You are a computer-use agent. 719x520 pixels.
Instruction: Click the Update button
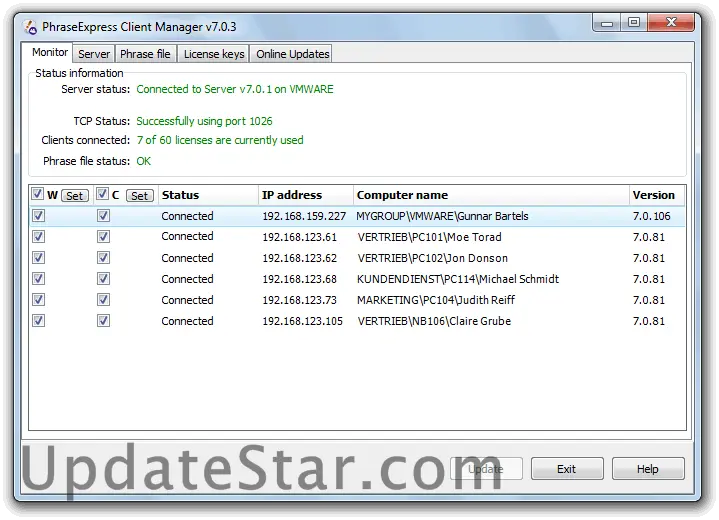(486, 469)
